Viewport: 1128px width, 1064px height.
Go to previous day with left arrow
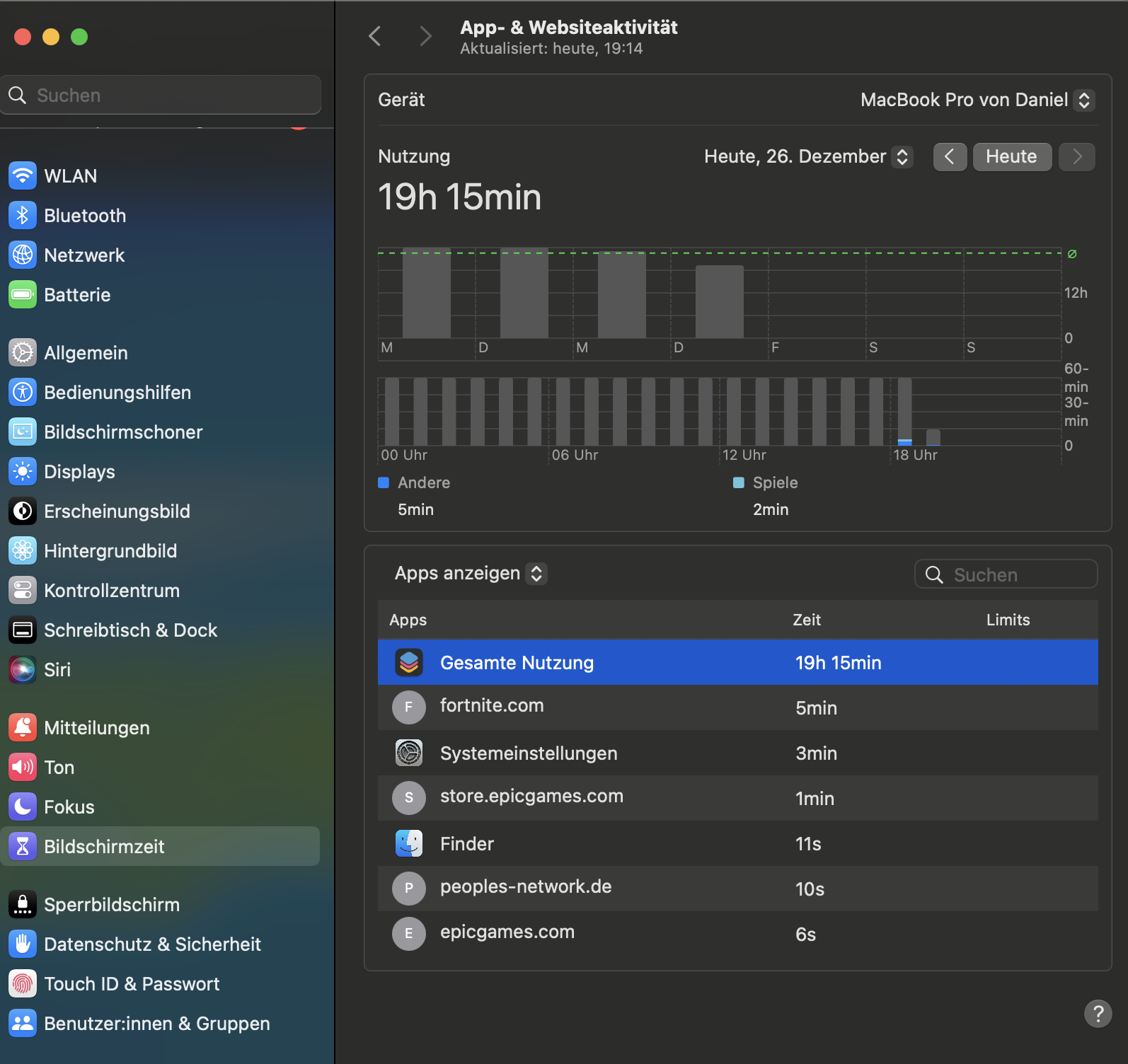tap(950, 156)
